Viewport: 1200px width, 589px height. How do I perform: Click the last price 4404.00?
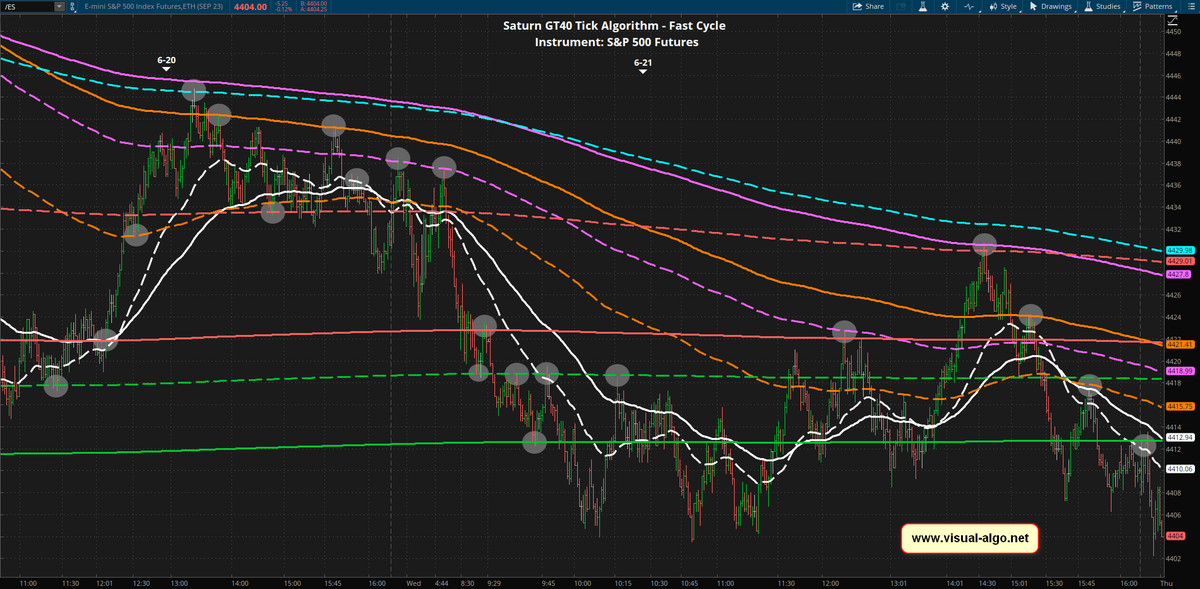250,7
